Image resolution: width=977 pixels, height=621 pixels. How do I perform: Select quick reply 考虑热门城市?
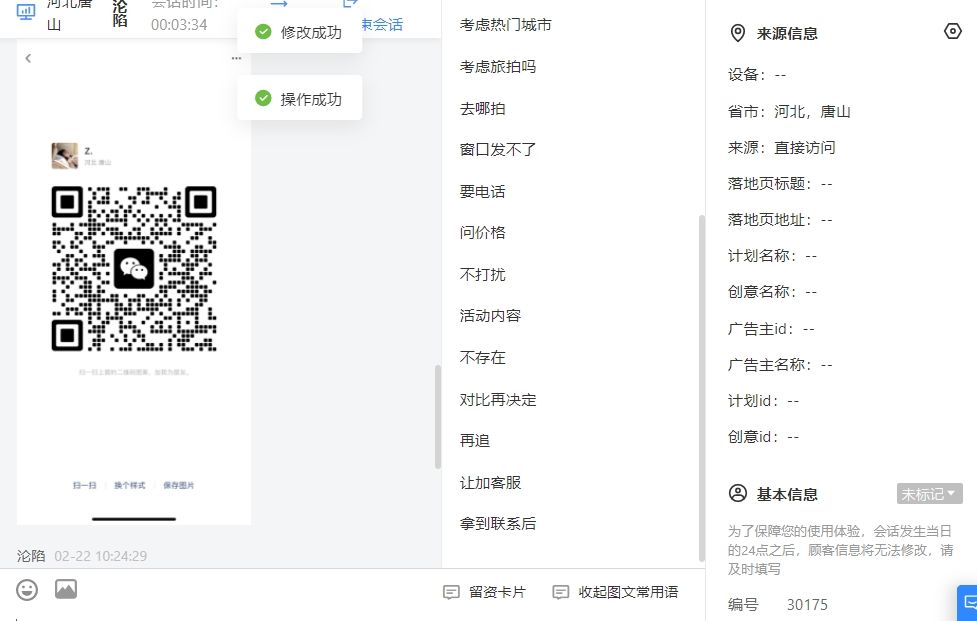click(x=505, y=25)
